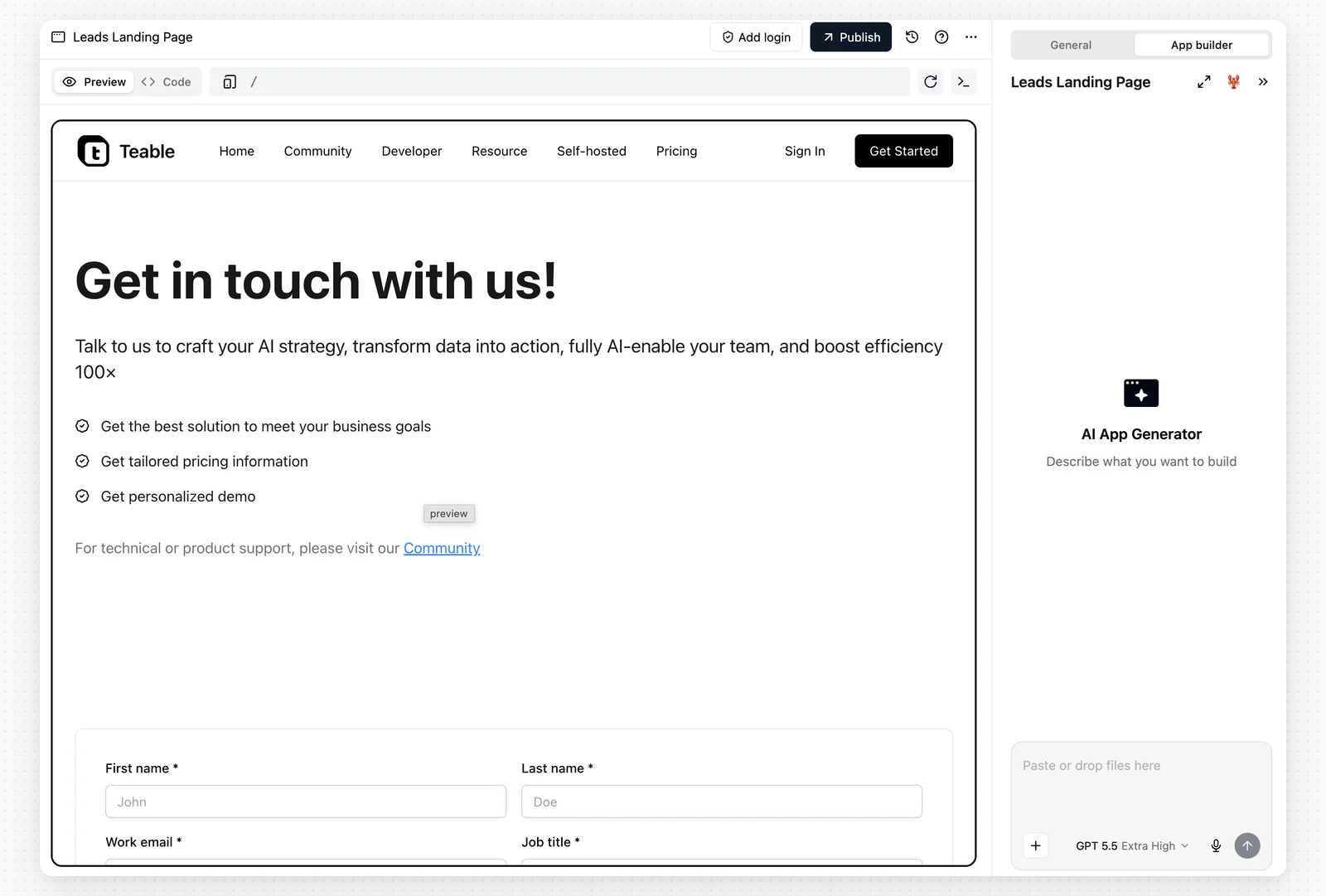Click the 'preview' tooltip label
This screenshot has width=1326, height=896.
(x=449, y=514)
